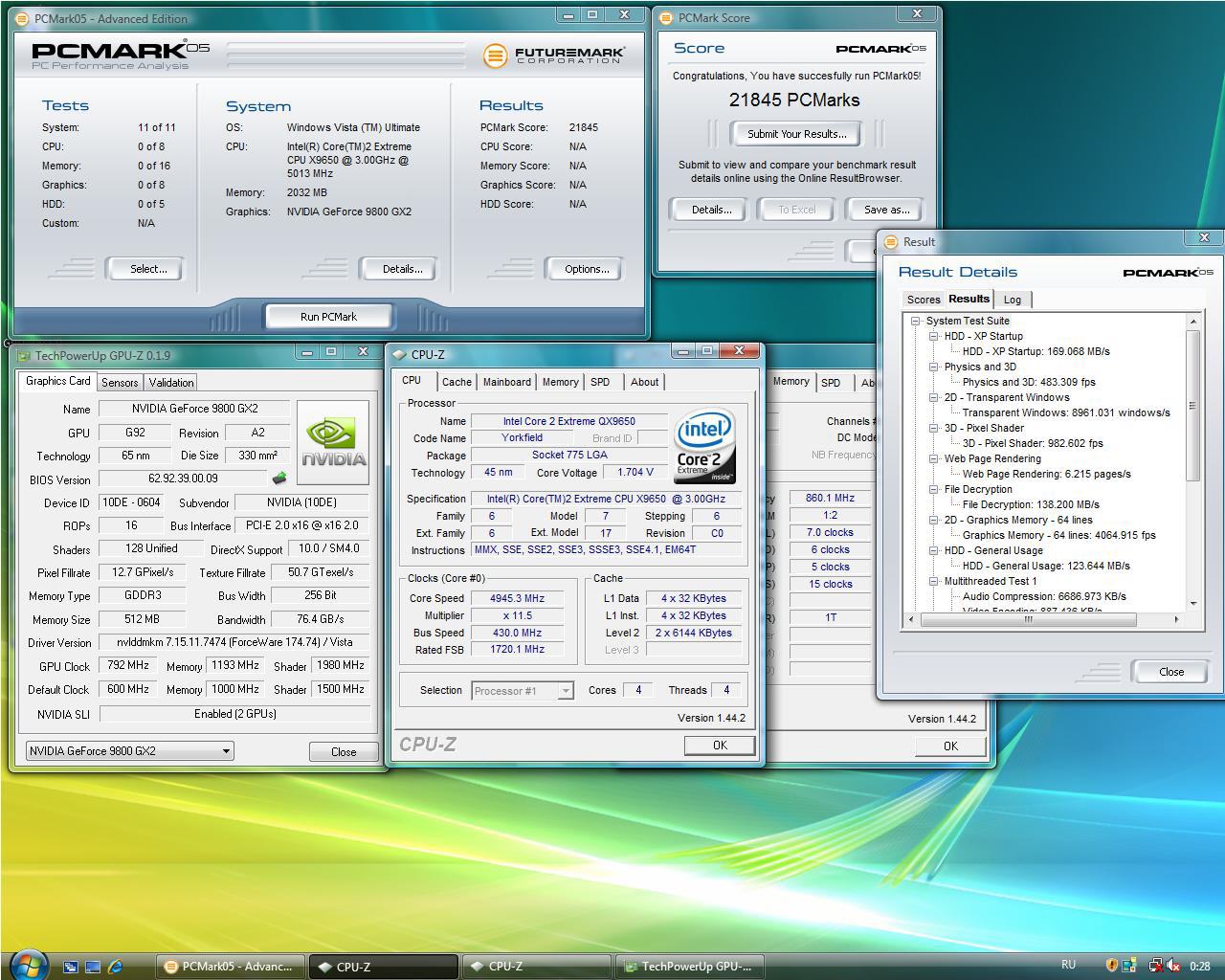Switch to TechPowerUp GPU-Z taskbar button
Image resolution: width=1225 pixels, height=980 pixels.
click(x=690, y=967)
